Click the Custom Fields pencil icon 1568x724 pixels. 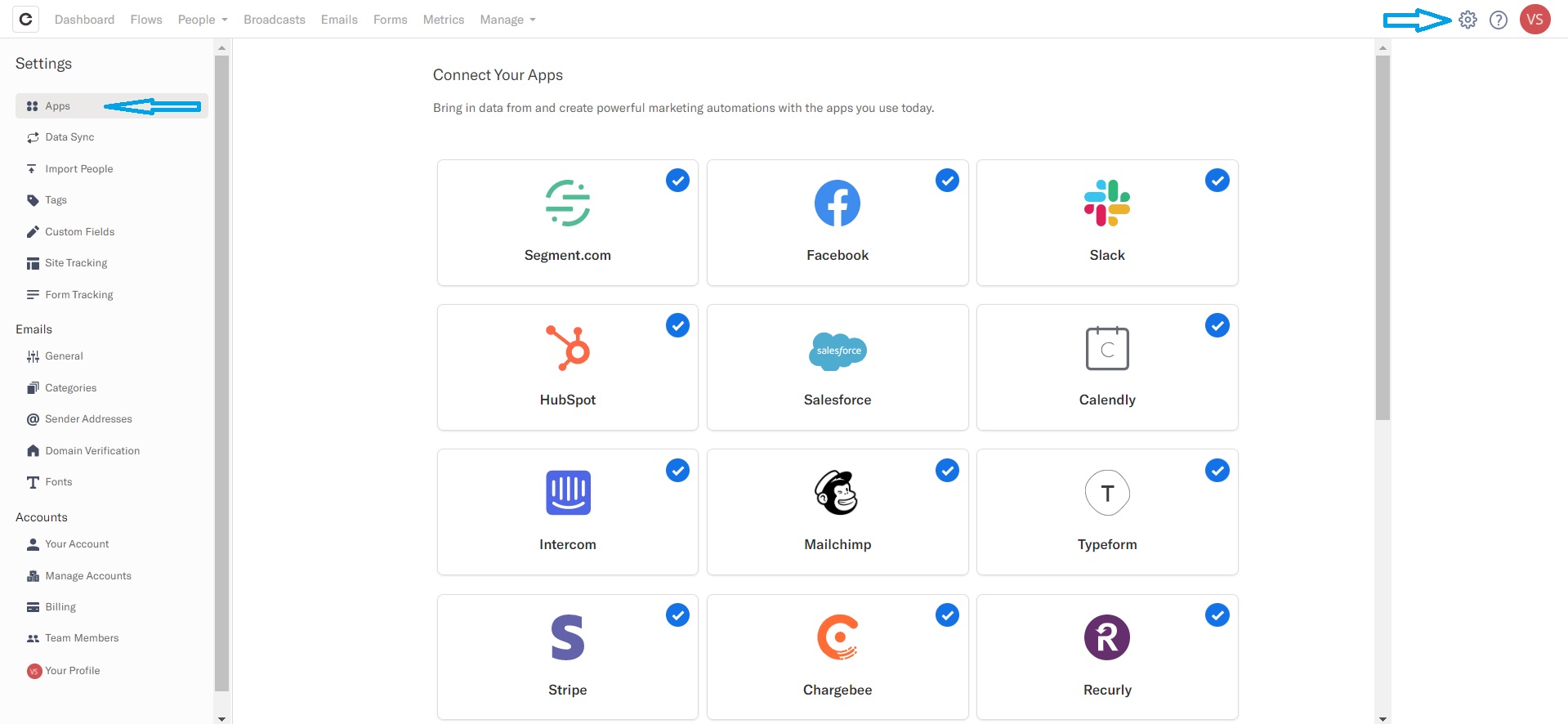[x=33, y=232]
